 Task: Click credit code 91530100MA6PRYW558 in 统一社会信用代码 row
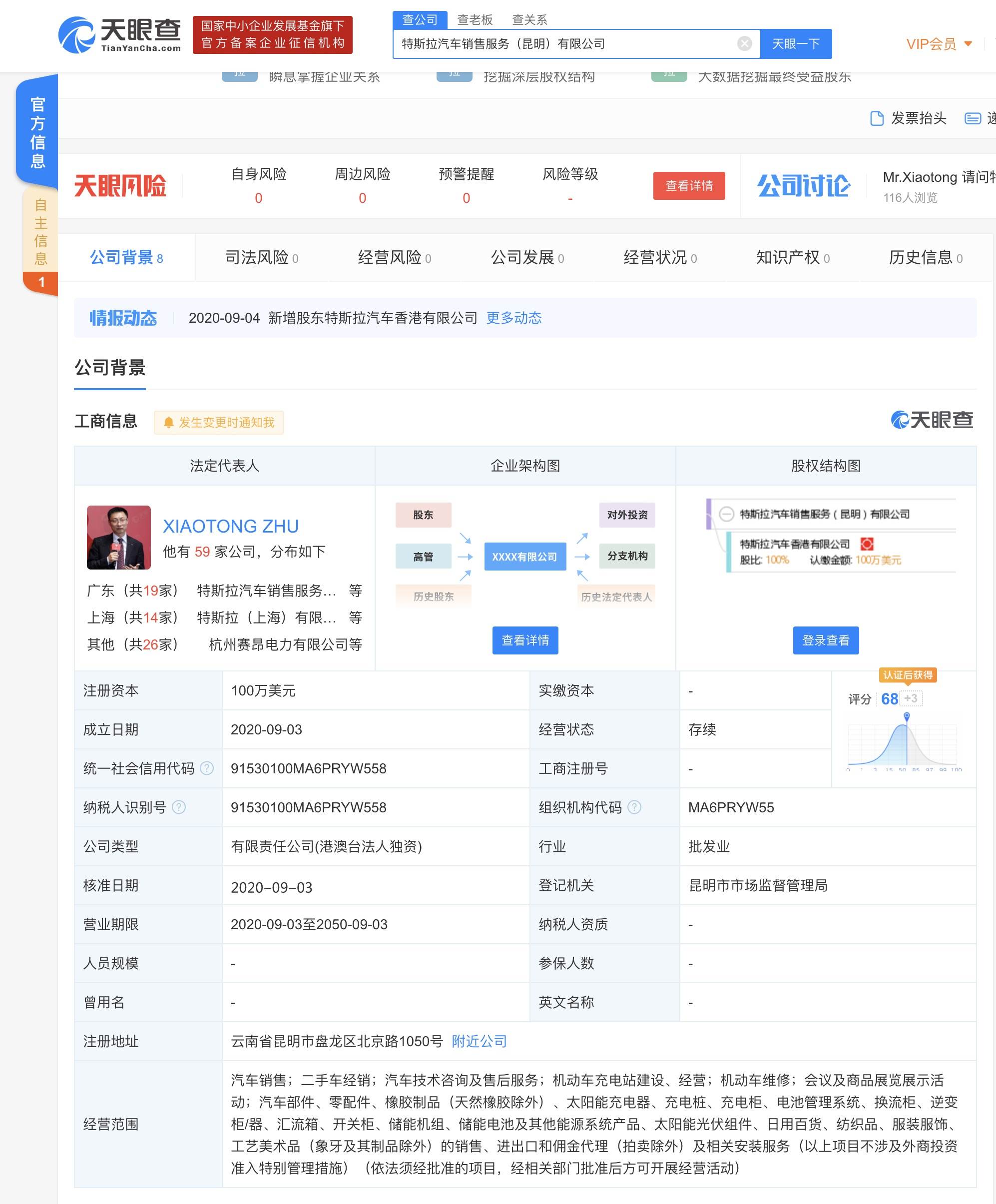tap(308, 768)
